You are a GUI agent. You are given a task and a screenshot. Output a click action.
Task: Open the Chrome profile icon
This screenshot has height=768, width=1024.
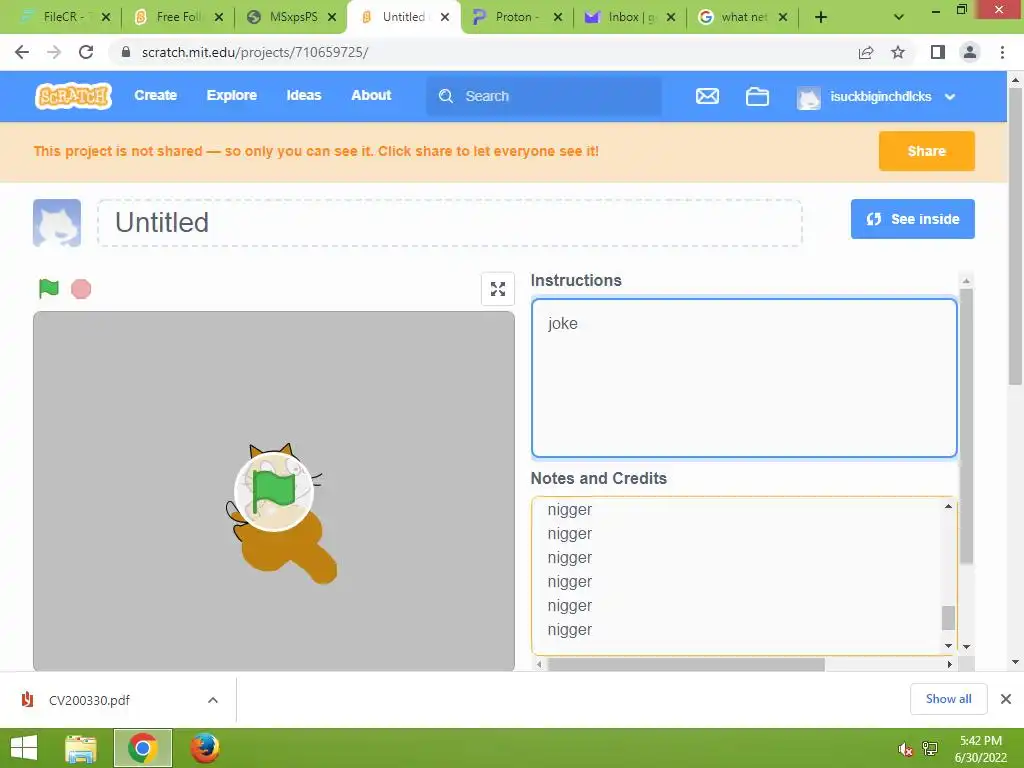click(970, 52)
